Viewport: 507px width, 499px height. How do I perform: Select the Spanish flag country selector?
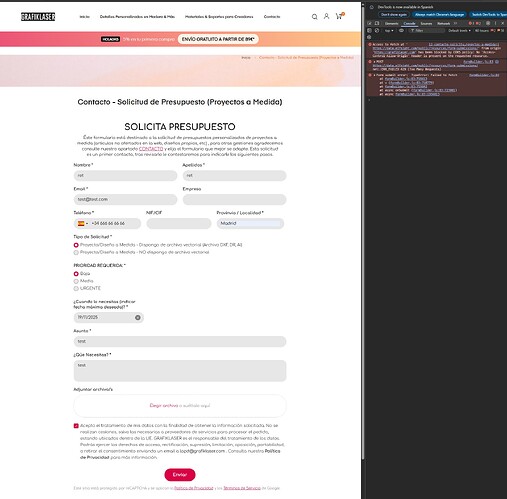pyautogui.click(x=83, y=223)
